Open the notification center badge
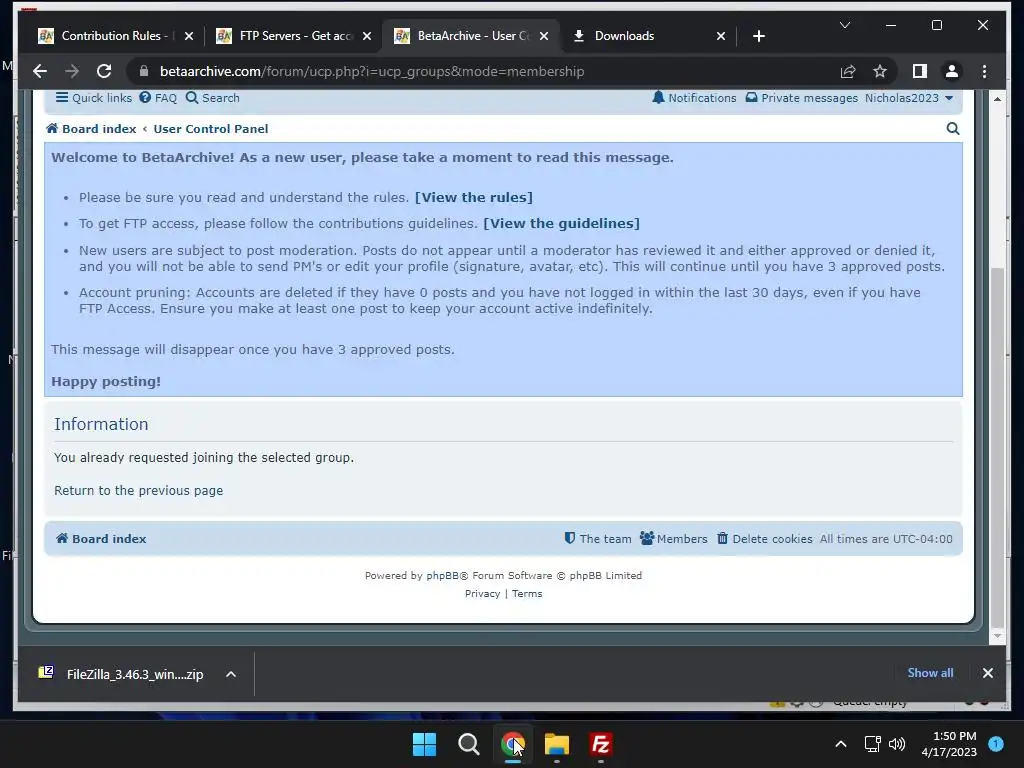This screenshot has height=768, width=1024. (996, 744)
